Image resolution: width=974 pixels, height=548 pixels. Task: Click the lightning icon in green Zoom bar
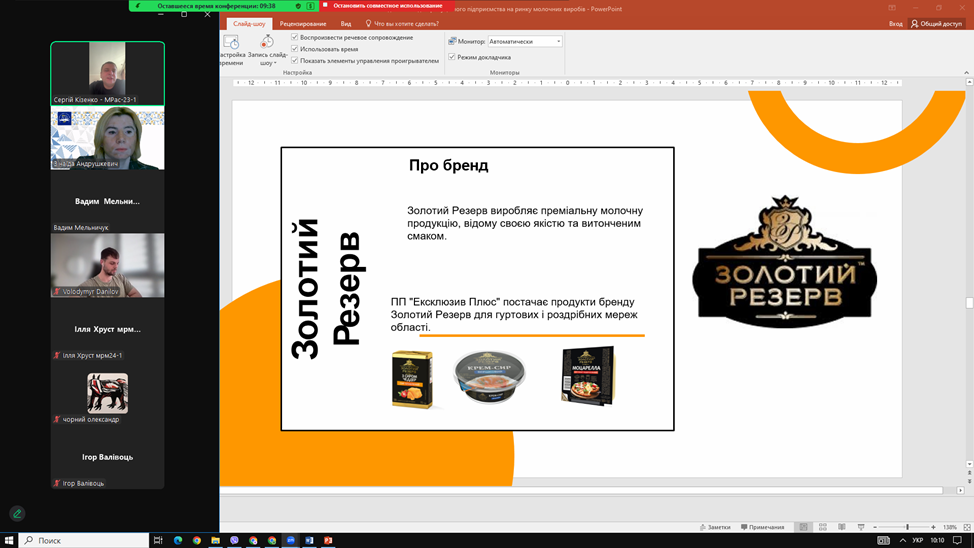[138, 6]
